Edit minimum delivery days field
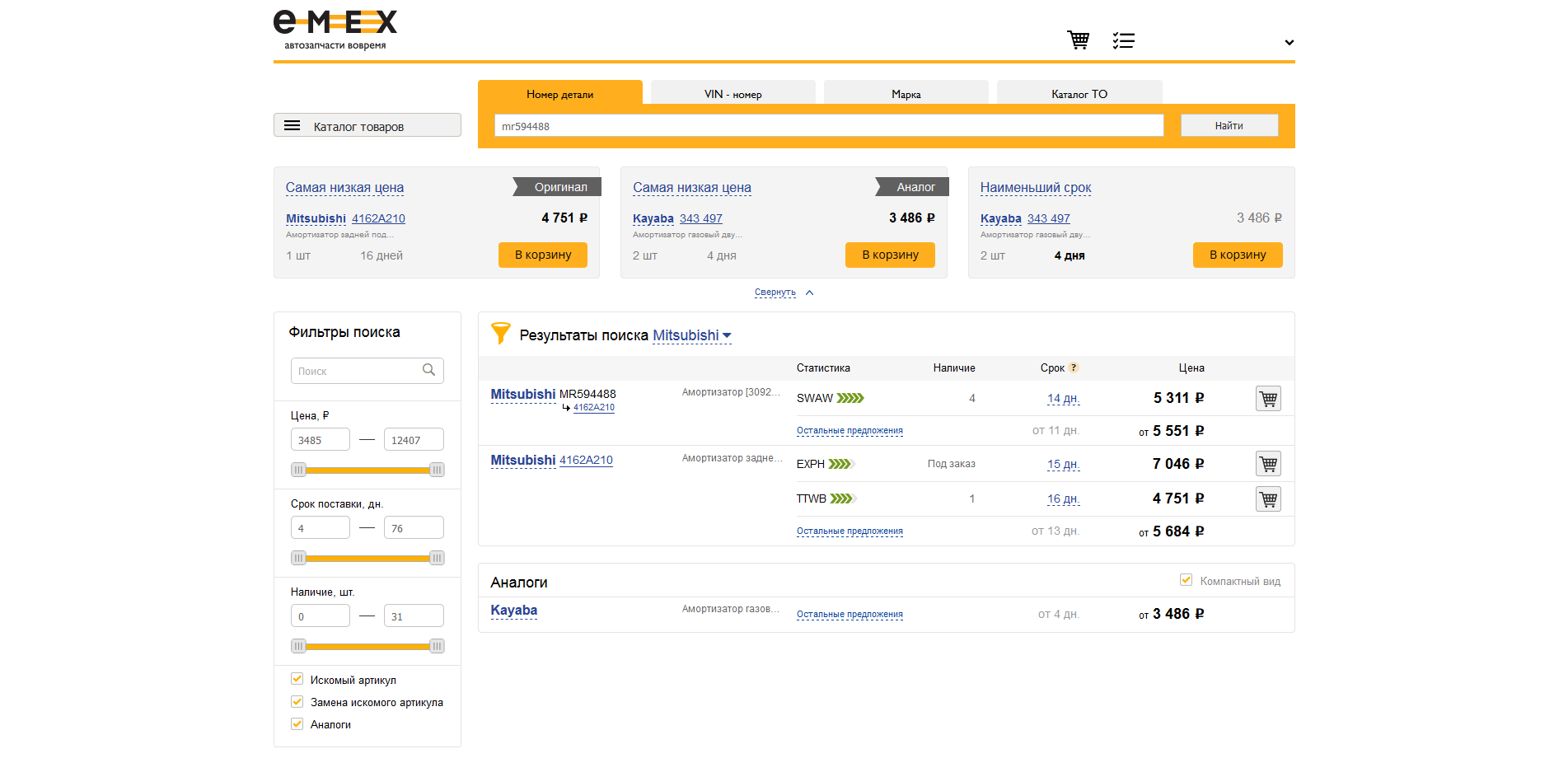Image resolution: width=1568 pixels, height=777 pixels. pos(321,528)
